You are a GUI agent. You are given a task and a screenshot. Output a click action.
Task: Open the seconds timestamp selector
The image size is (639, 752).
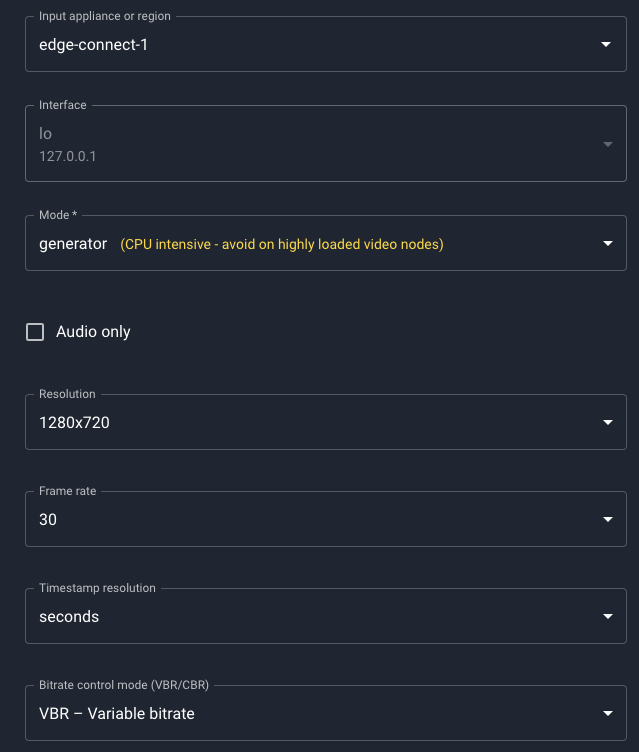click(x=300, y=617)
